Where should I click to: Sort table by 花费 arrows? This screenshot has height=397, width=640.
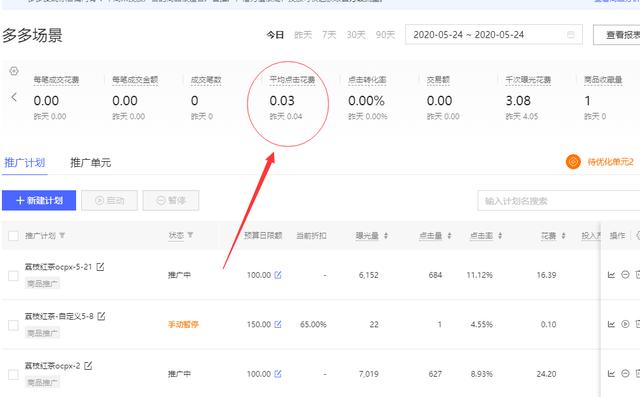(564, 235)
